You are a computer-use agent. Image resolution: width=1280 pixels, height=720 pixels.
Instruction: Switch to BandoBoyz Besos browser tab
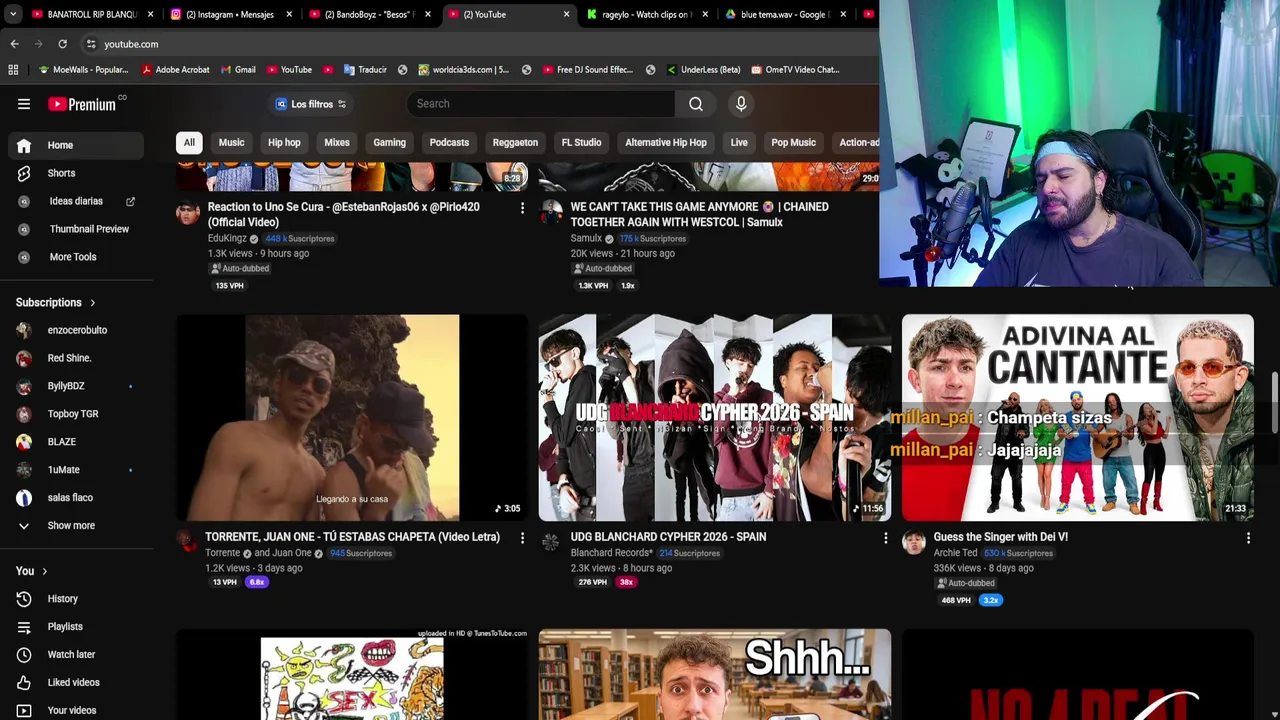pyautogui.click(x=368, y=14)
